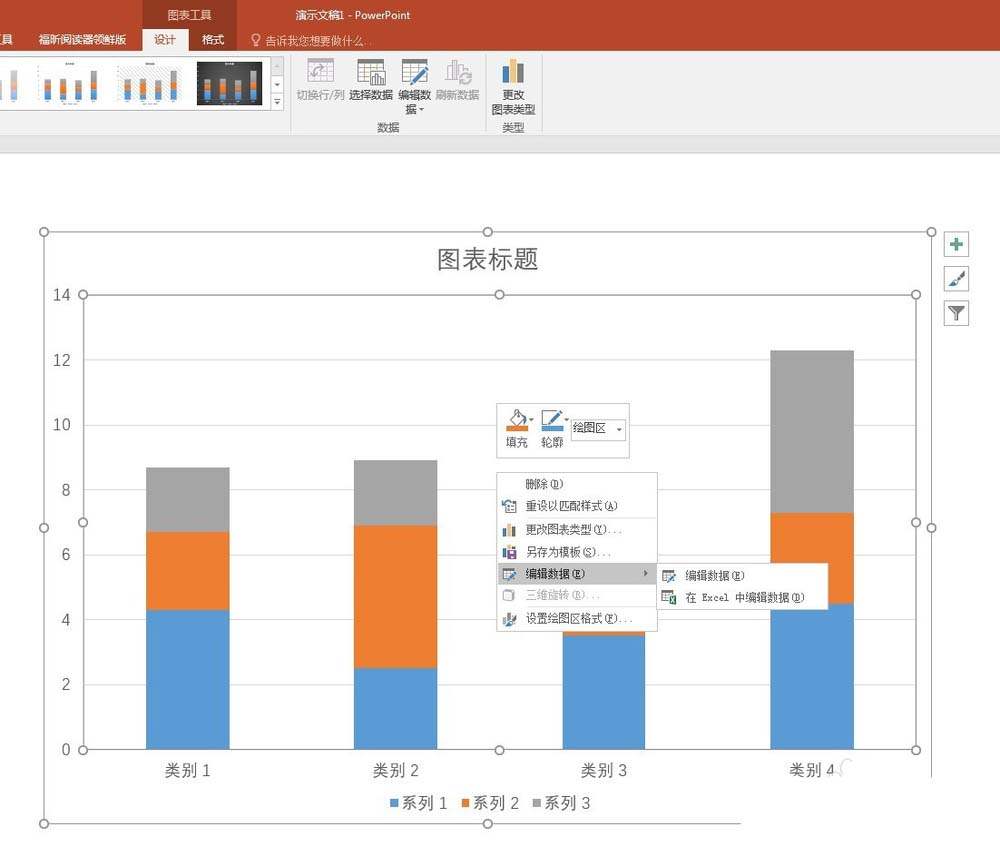The height and width of the screenshot is (866, 1000).
Task: Open Chart Elements plus button
Action: click(957, 245)
